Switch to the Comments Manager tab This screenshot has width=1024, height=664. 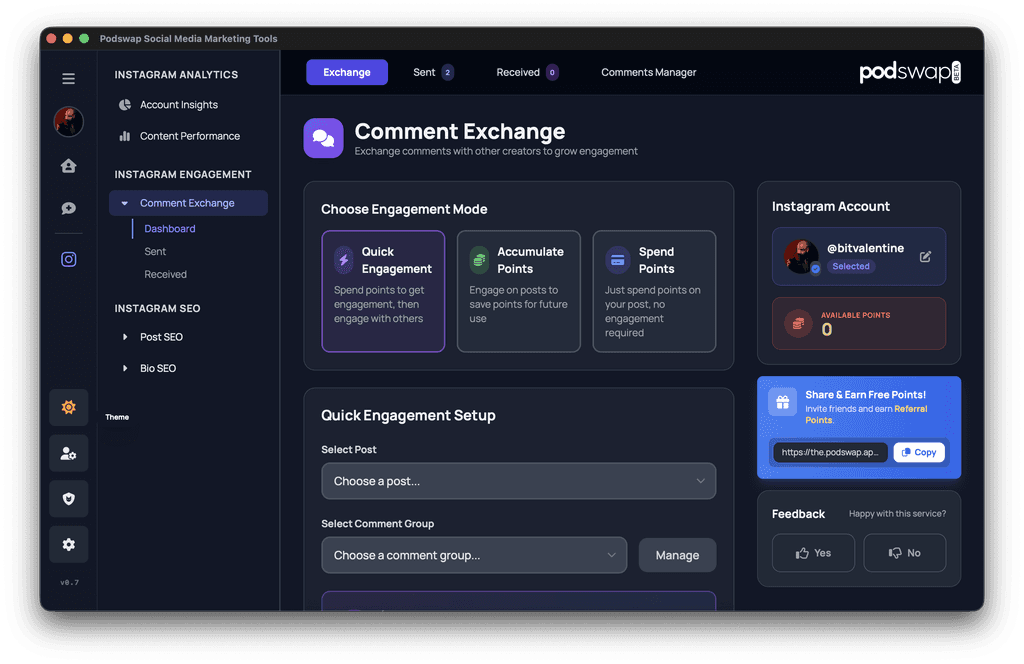[648, 72]
